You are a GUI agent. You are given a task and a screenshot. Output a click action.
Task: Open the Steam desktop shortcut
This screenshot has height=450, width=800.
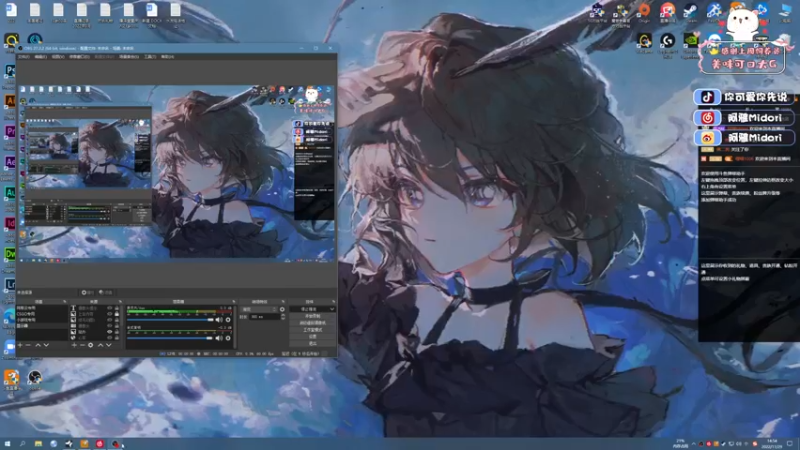point(690,12)
